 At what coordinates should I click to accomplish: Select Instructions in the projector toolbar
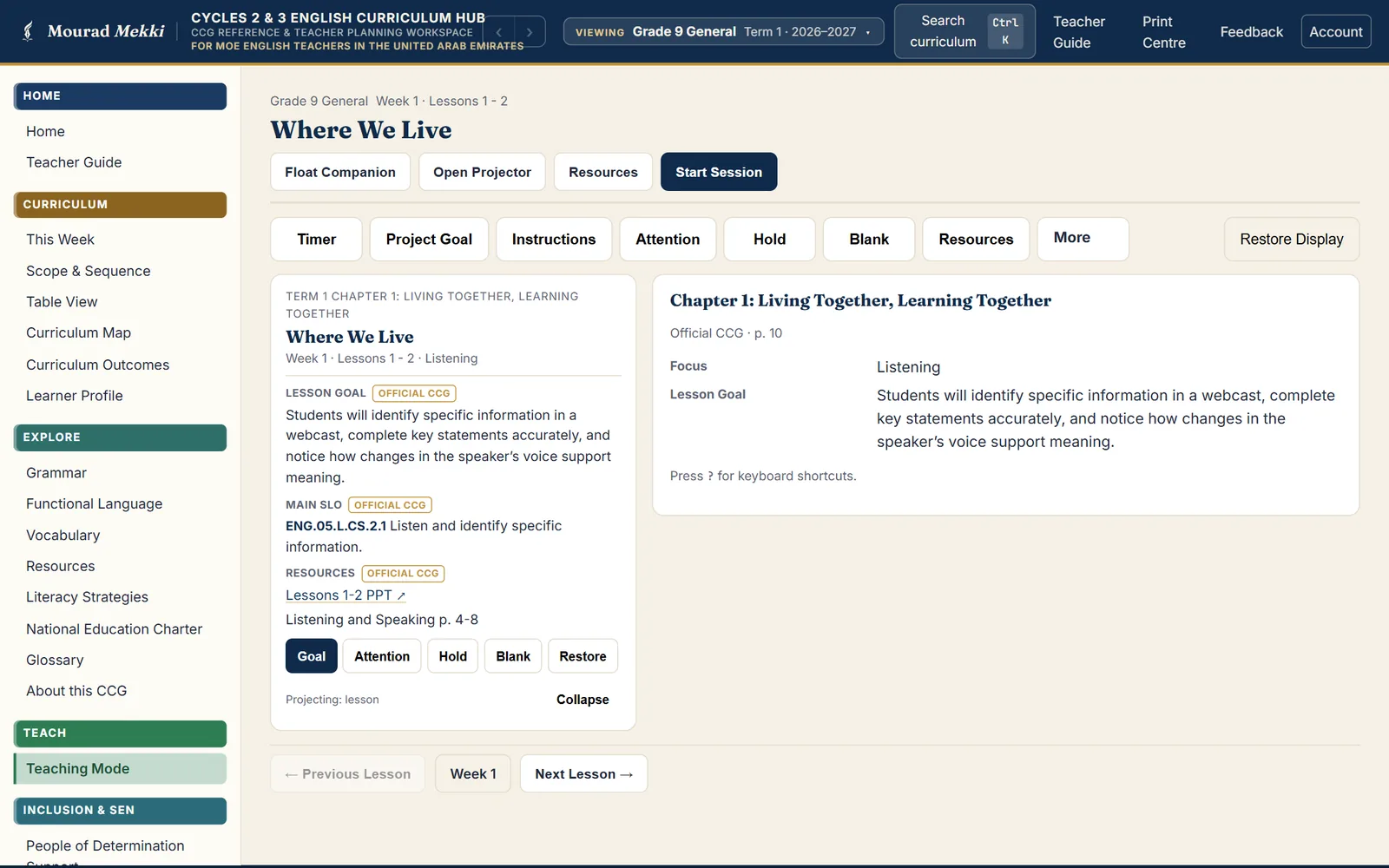click(554, 240)
